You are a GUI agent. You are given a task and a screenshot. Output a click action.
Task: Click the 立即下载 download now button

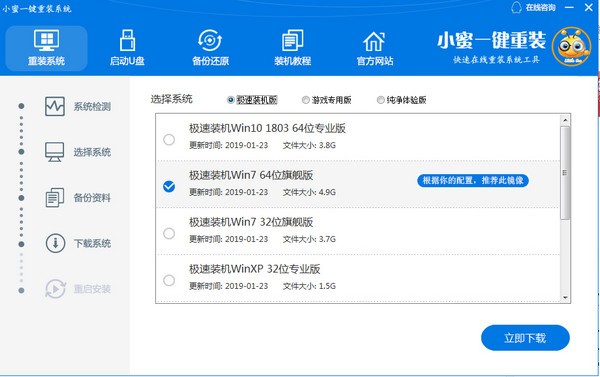coord(525,338)
